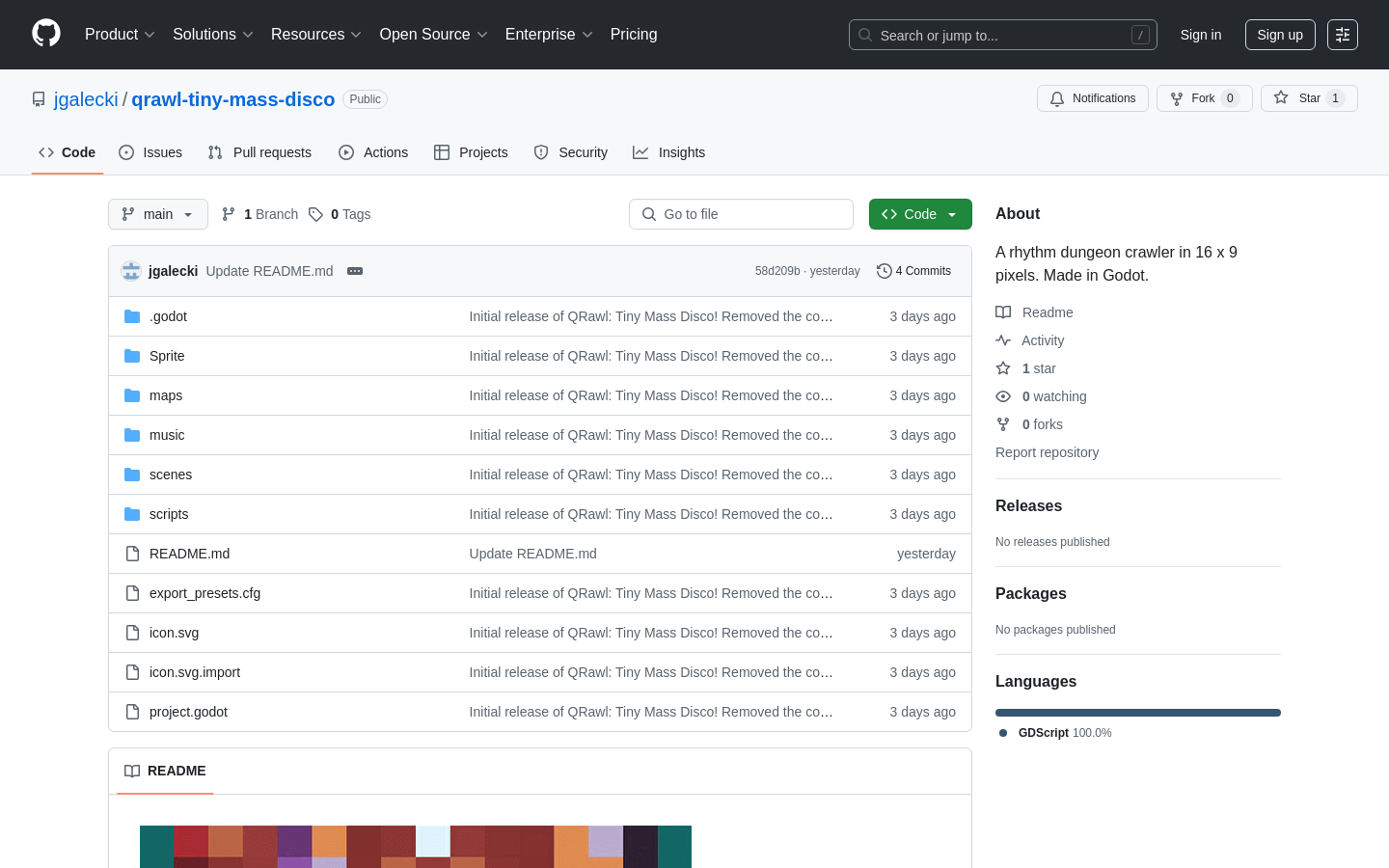This screenshot has width=1389, height=868.
Task: View the 0 forks link
Action: pos(1029,424)
